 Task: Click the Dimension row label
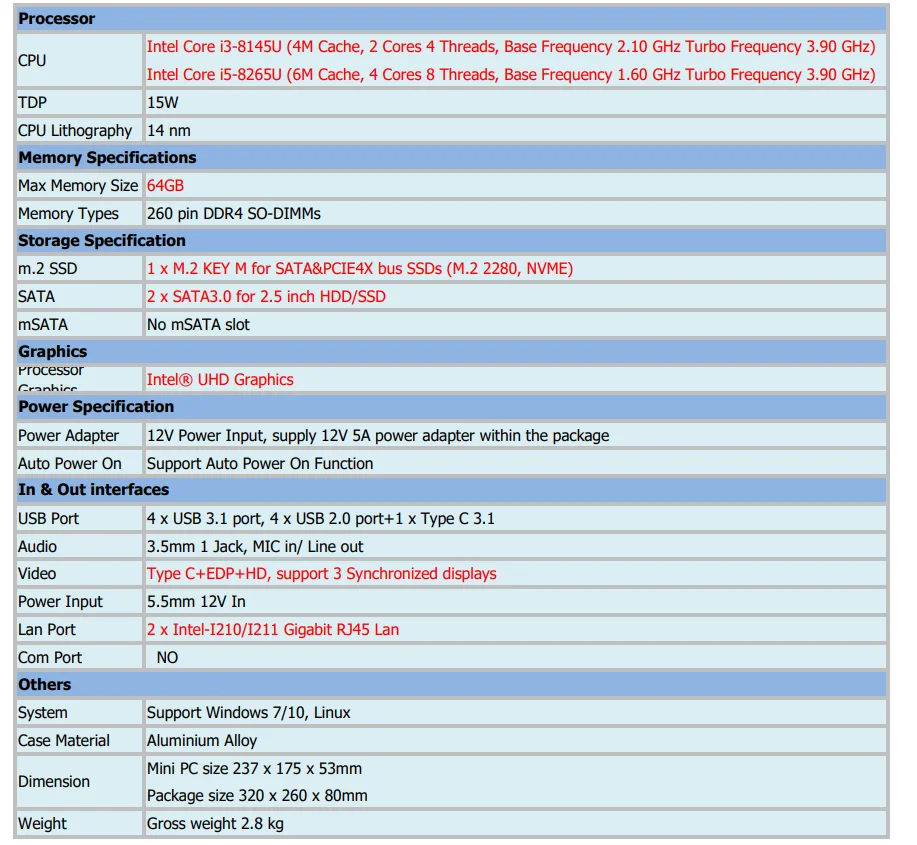54,782
